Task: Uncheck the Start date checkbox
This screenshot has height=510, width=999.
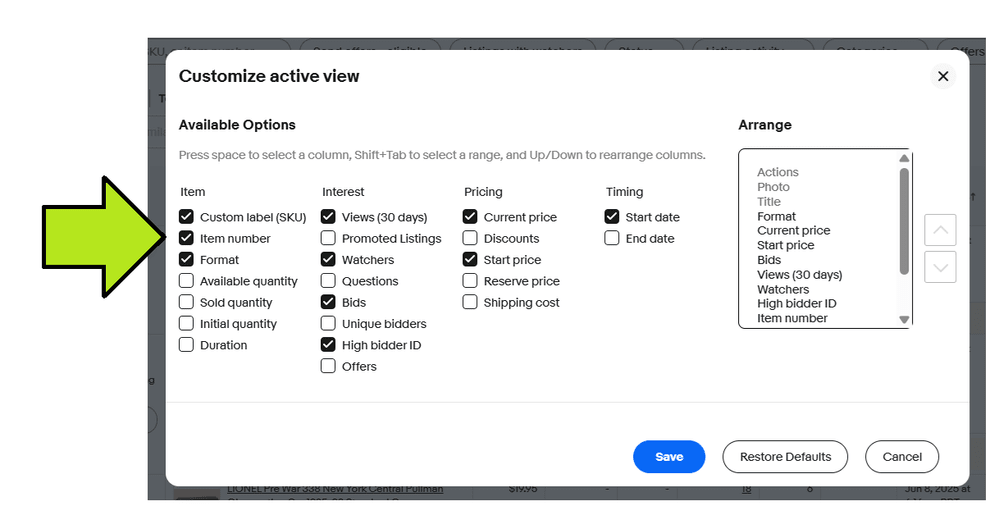Action: (612, 217)
